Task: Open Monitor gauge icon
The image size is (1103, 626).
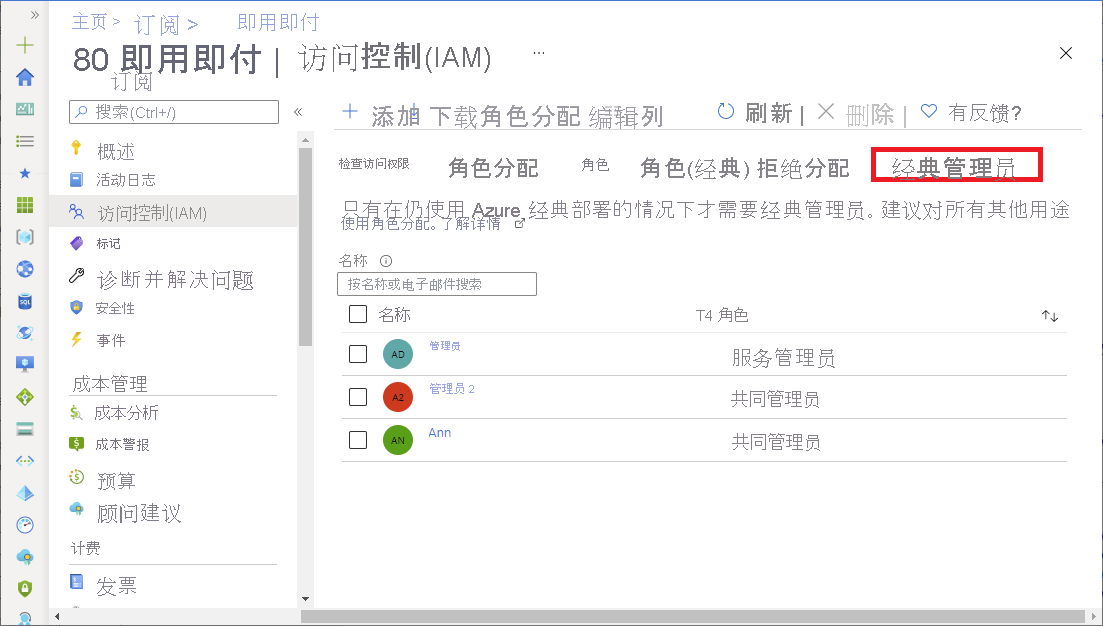Action: pos(25,525)
